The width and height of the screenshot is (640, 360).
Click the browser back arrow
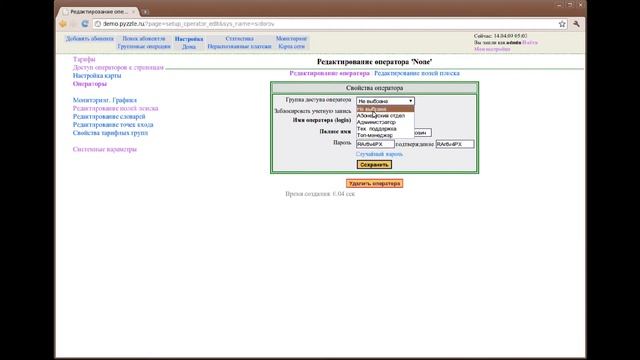63,24
